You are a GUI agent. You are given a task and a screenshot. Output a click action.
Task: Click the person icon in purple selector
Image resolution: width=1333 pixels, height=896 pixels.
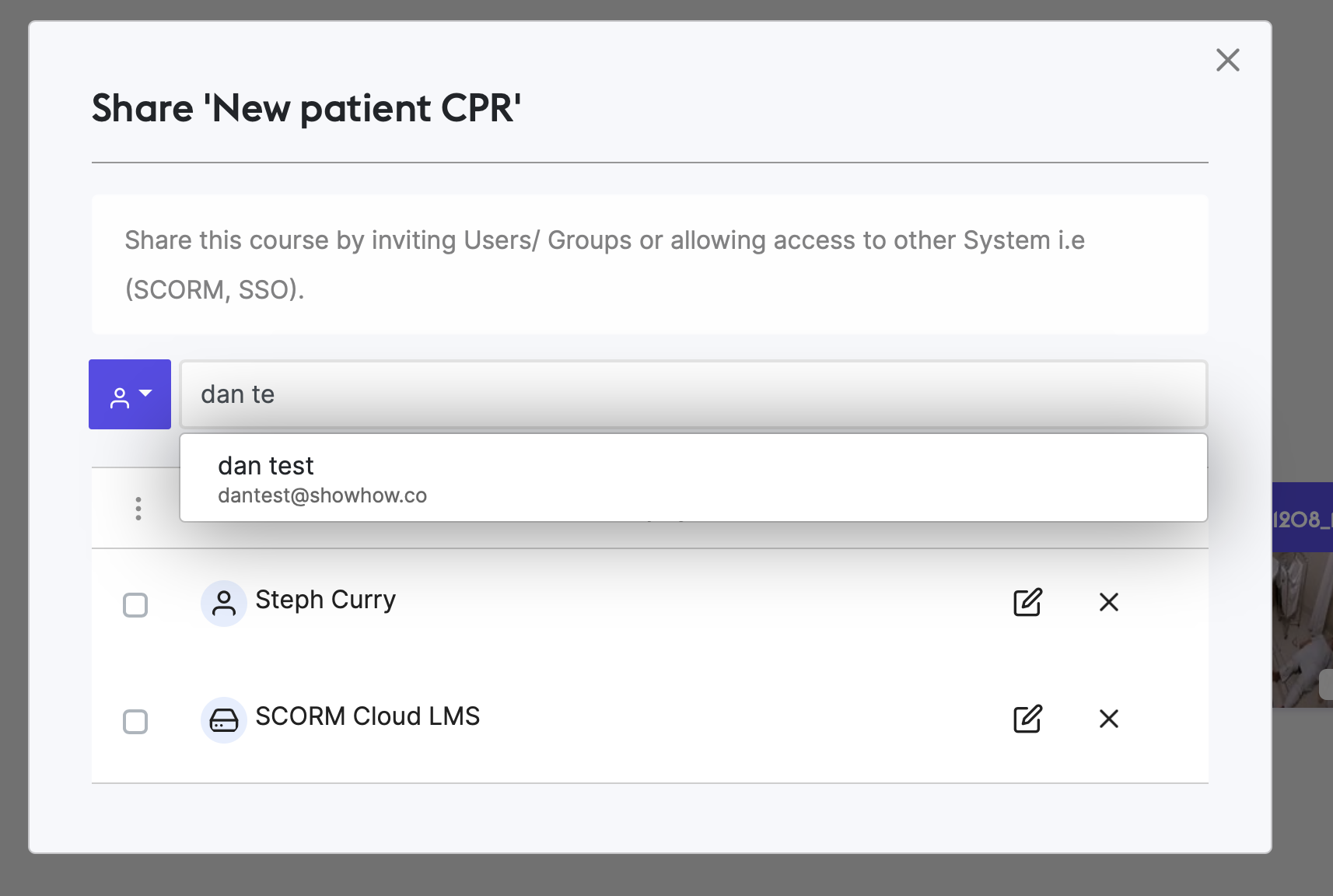click(120, 398)
